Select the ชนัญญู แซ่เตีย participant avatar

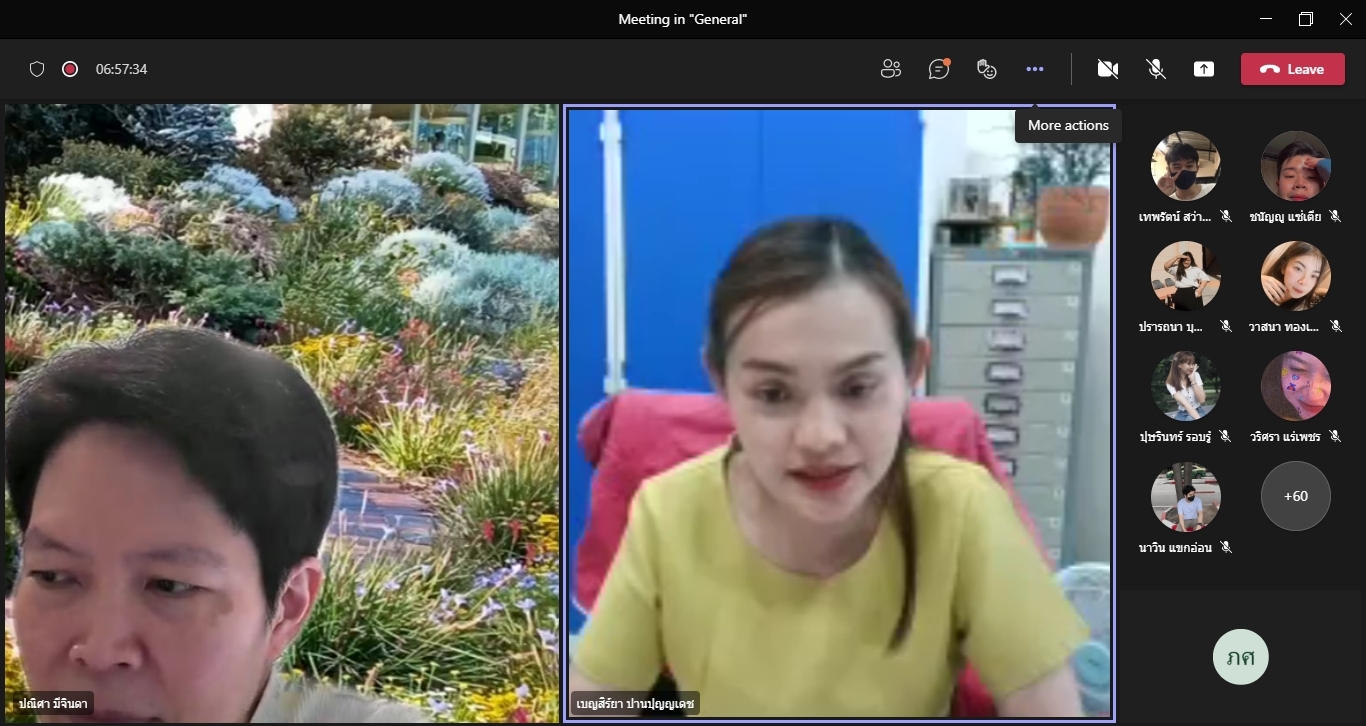(x=1296, y=166)
